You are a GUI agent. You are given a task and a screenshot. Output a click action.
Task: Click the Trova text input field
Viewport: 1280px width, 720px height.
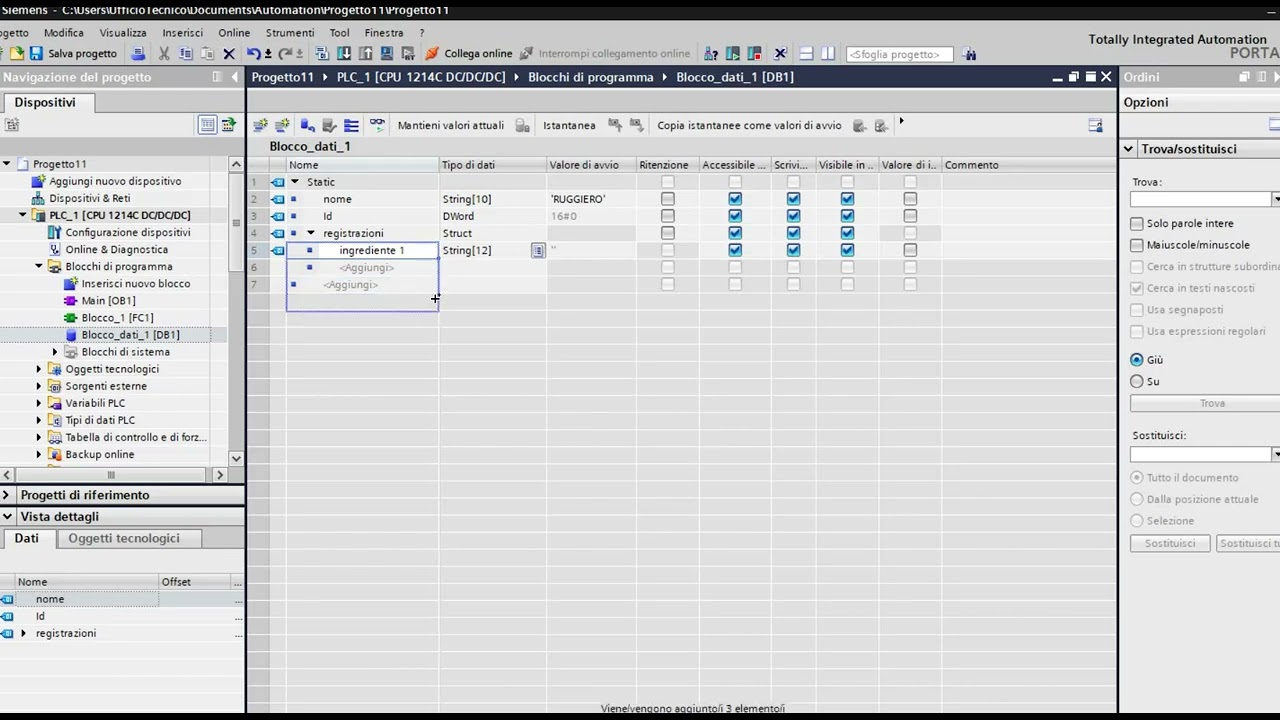coord(1200,200)
